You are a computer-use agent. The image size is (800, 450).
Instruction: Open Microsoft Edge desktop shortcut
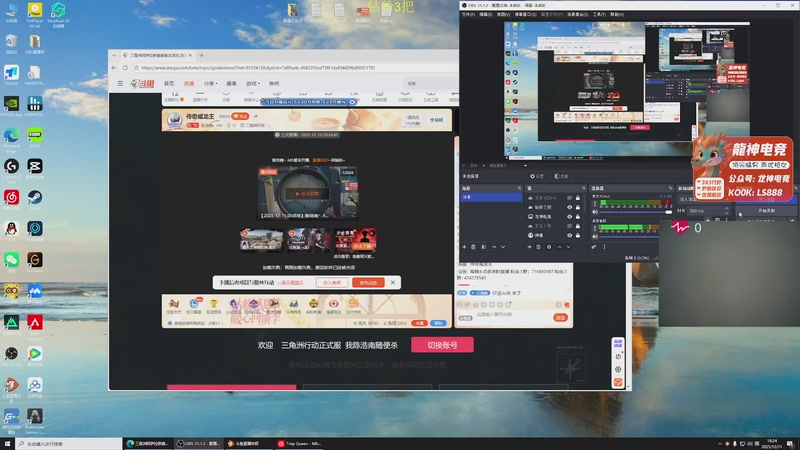[x=11, y=138]
